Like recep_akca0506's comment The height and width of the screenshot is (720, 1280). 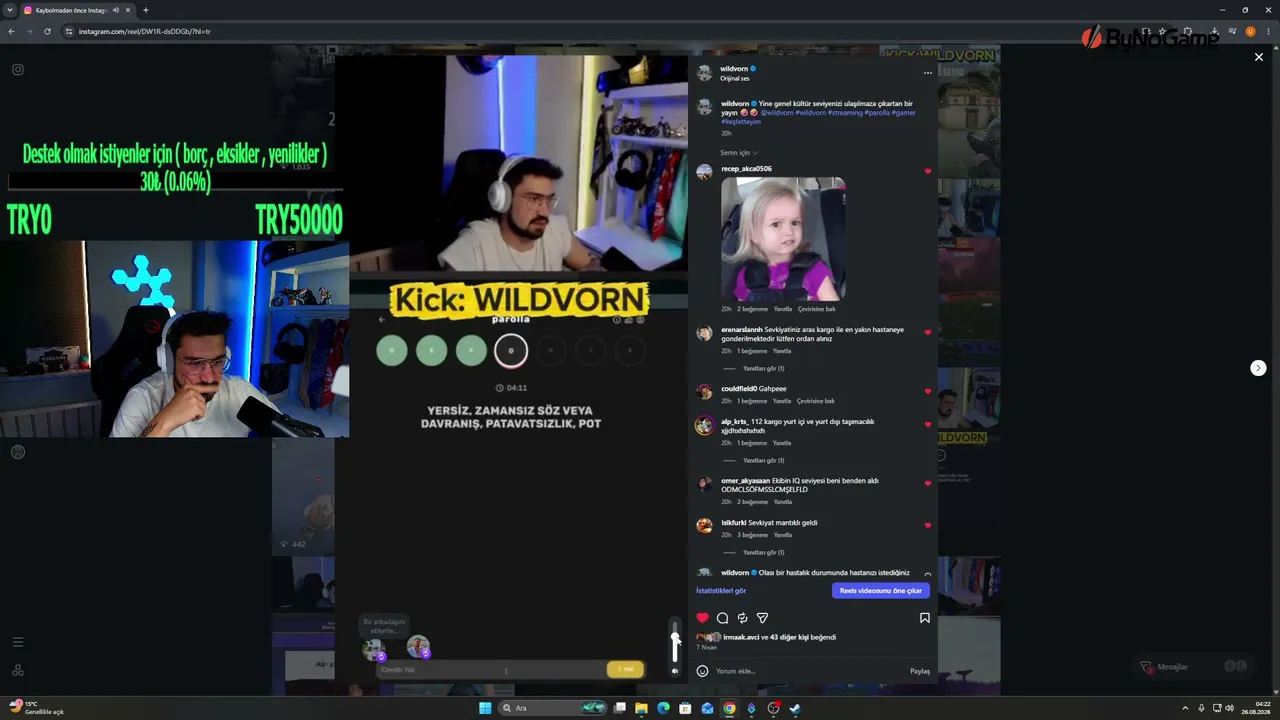928,172
